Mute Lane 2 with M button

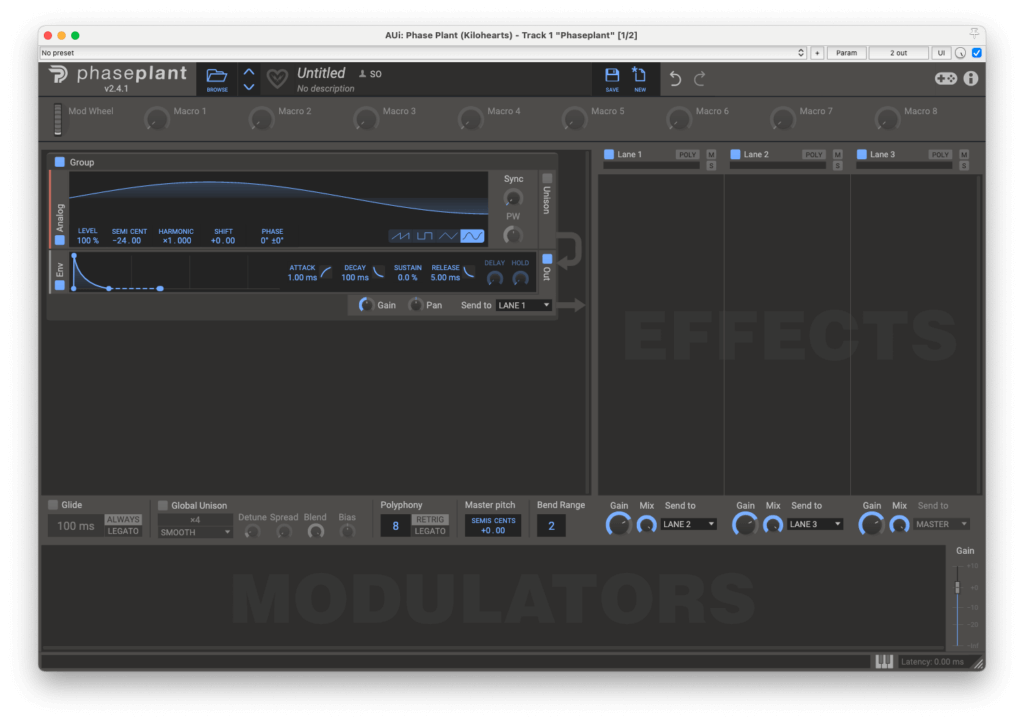coord(838,155)
